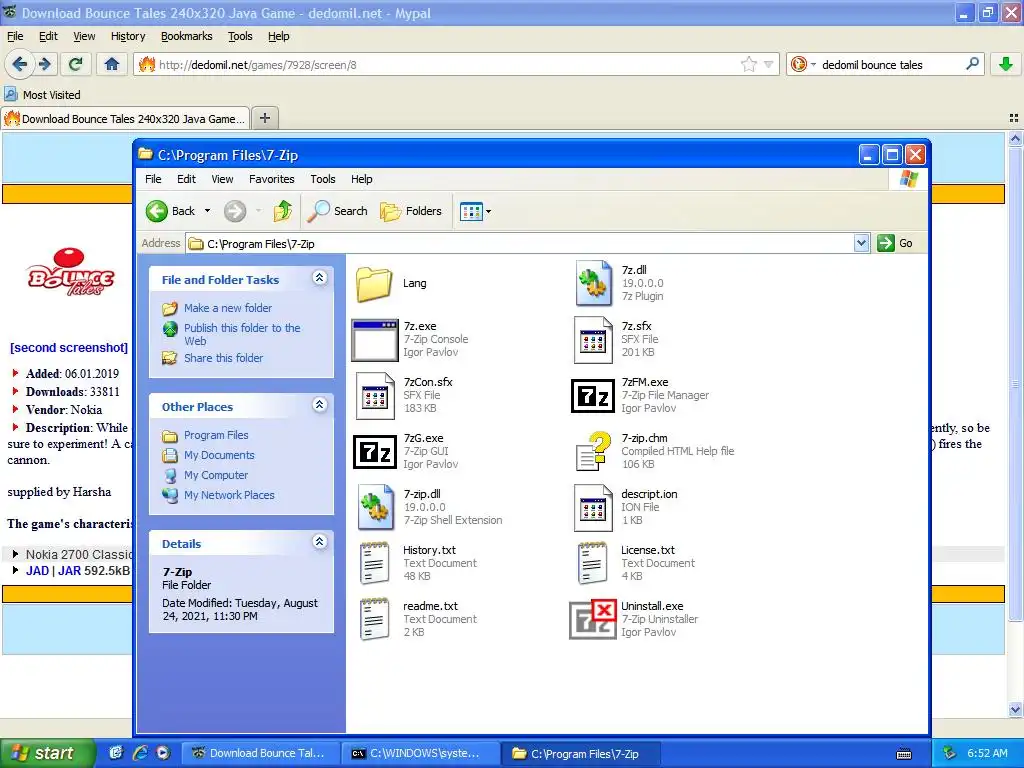
Task: Select the History.txt document icon
Action: [x=375, y=564]
